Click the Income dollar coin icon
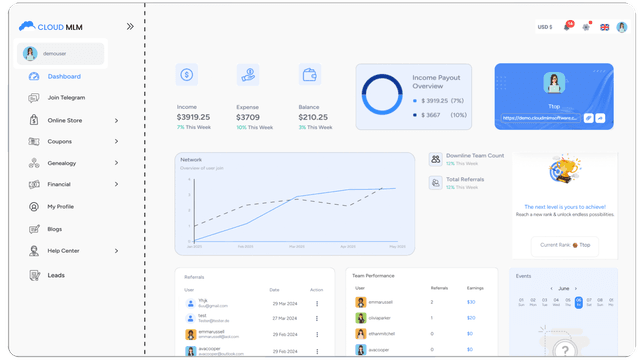640x360 pixels. [187, 75]
